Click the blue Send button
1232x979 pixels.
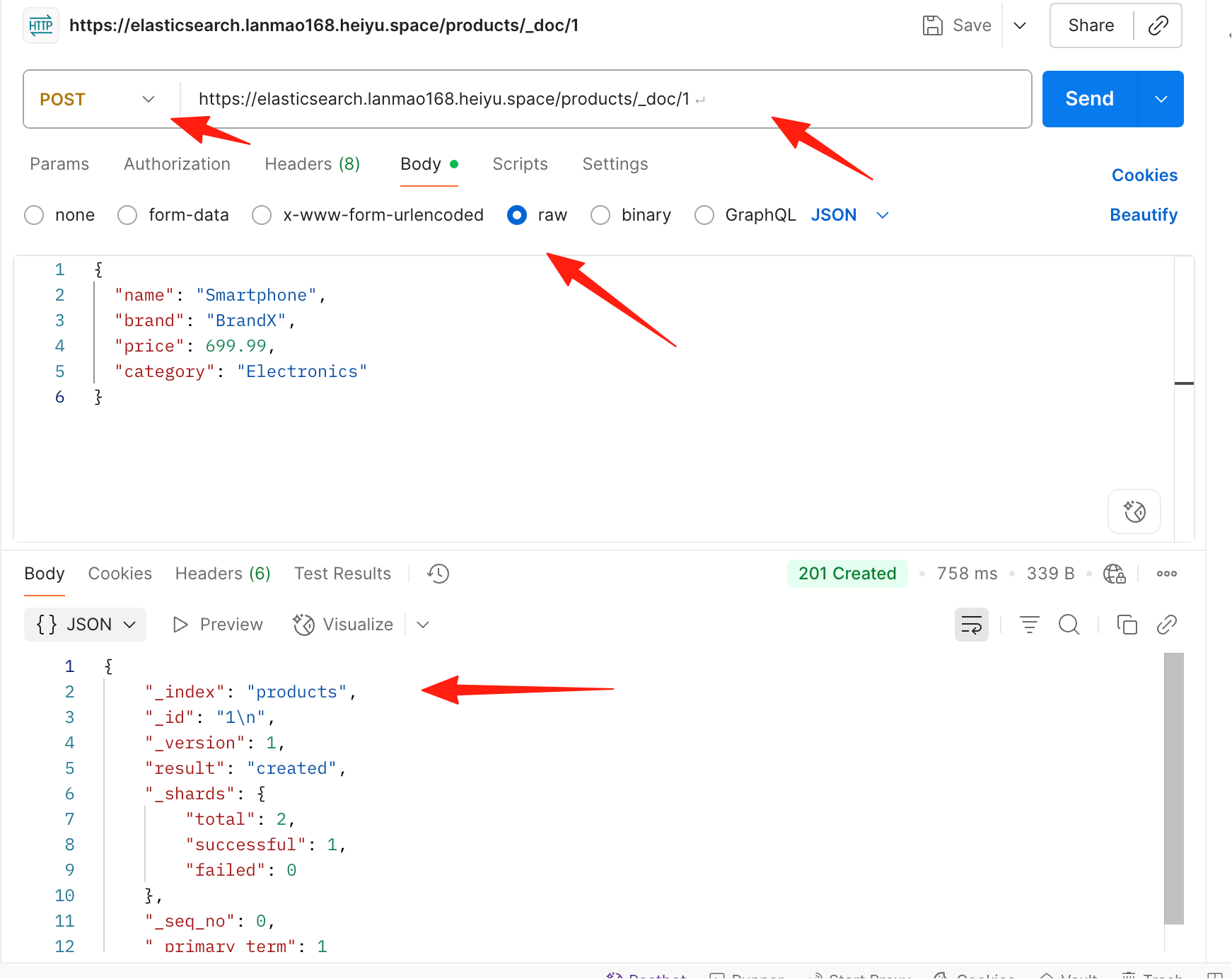(1090, 99)
